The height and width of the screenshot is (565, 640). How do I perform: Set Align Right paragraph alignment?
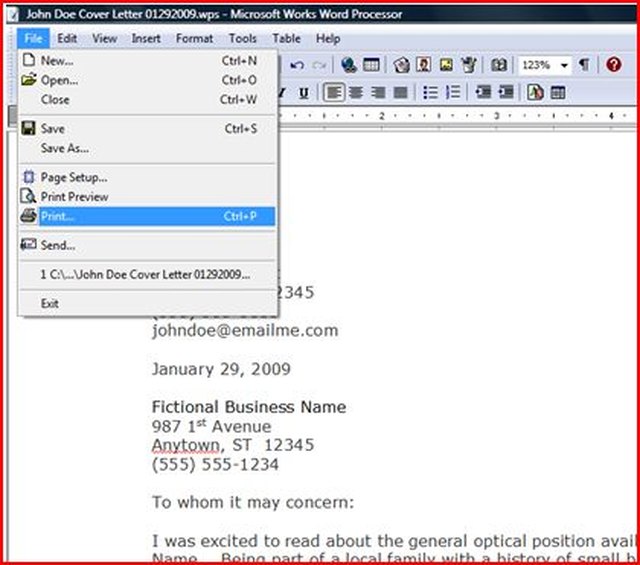pos(378,93)
